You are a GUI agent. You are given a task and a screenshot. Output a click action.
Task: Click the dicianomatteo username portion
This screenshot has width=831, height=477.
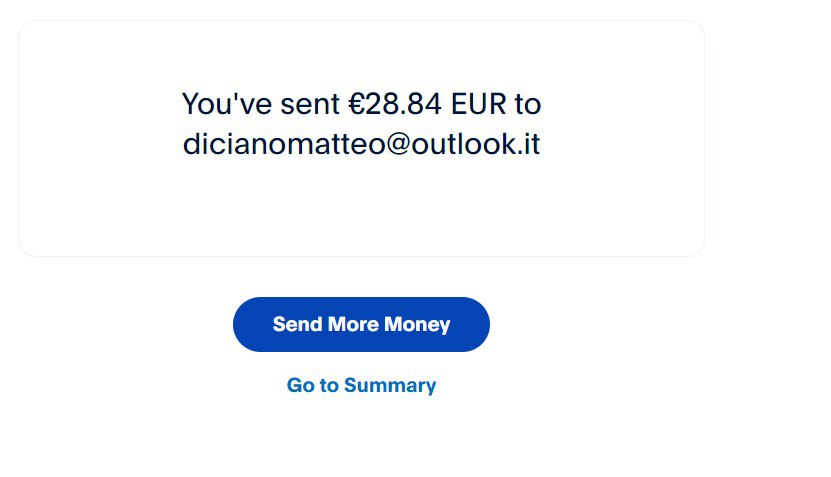click(284, 144)
